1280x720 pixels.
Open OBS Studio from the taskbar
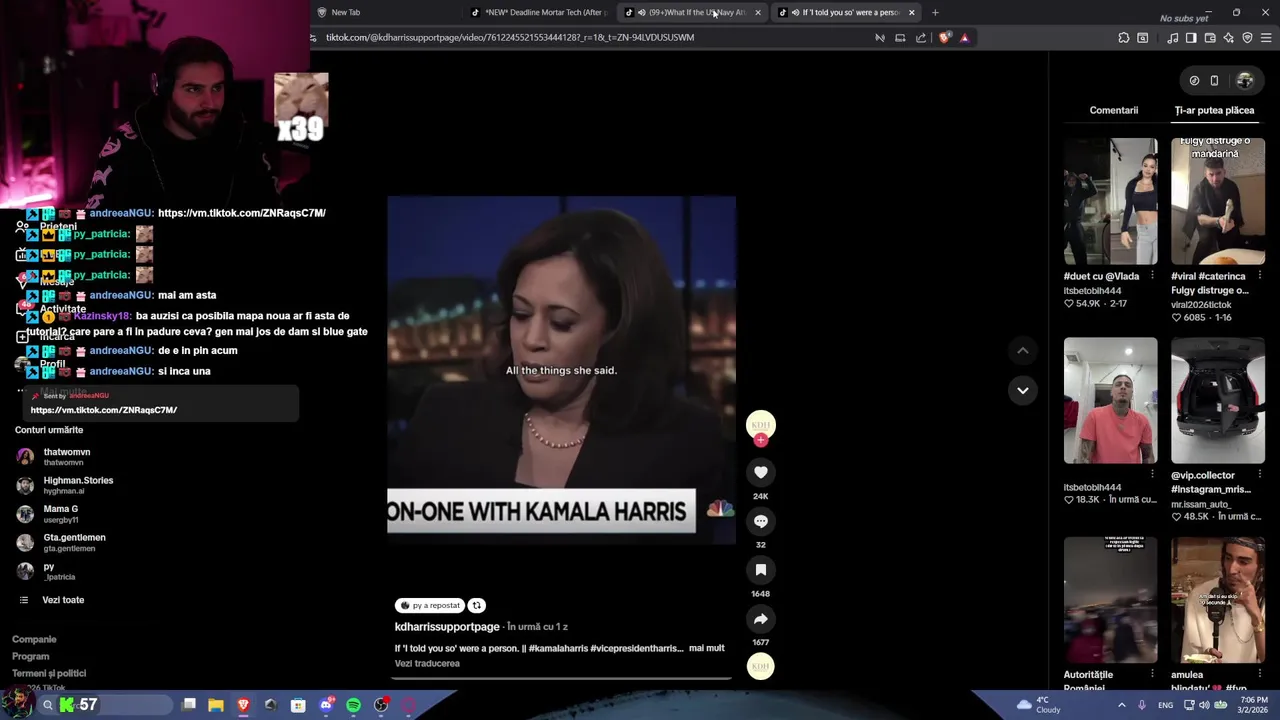(x=381, y=705)
